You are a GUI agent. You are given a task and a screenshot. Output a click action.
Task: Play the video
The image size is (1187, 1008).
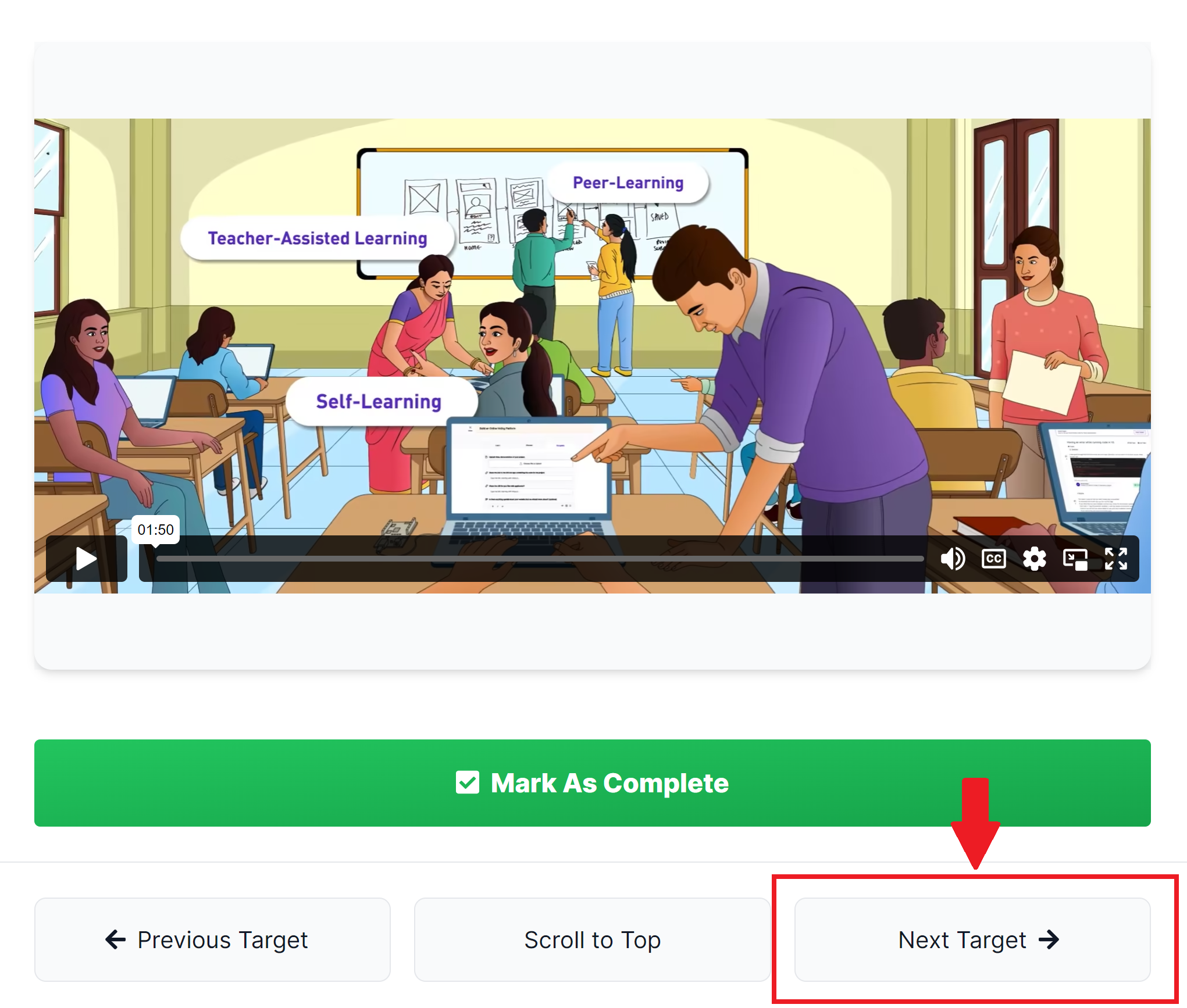[86, 559]
